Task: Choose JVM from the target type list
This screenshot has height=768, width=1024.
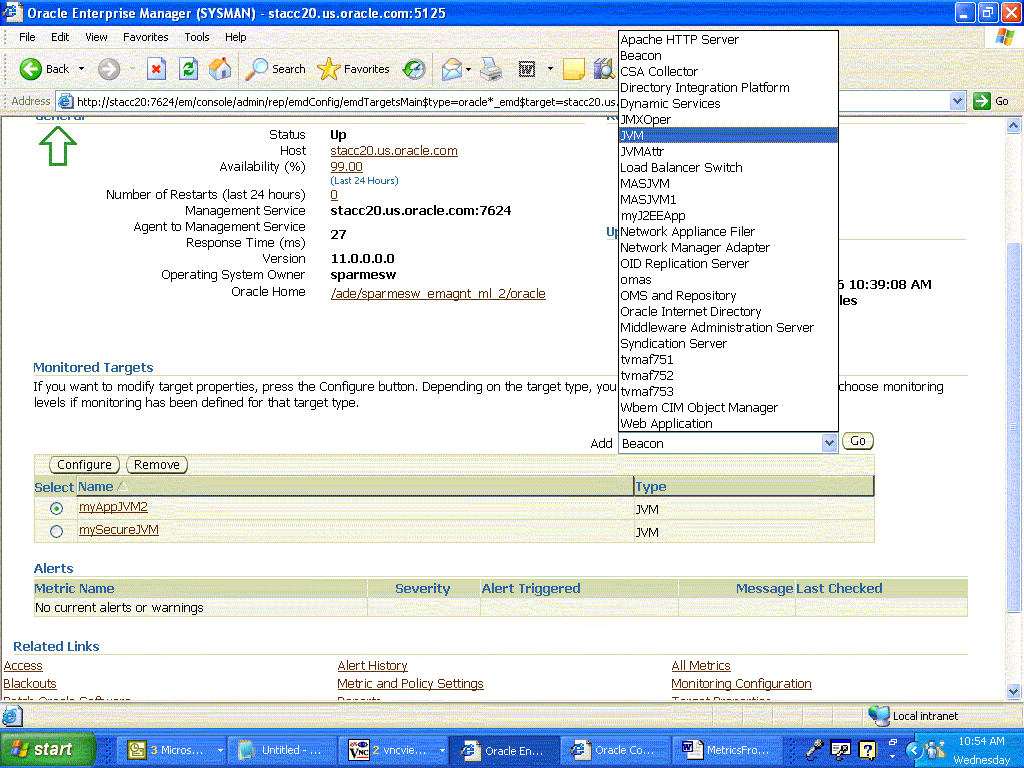Action: 728,135
